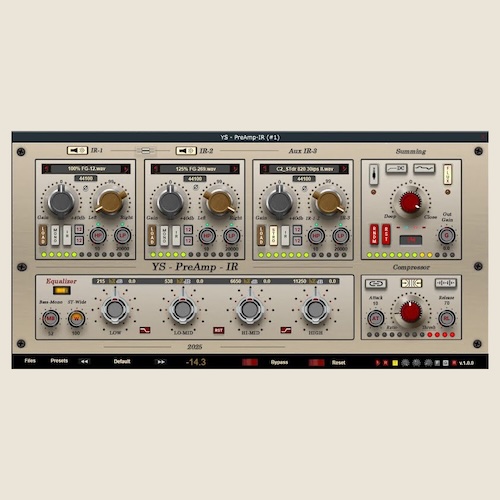The image size is (500, 500).
Task: Click the lower 12 slope button in Aux IR-3
Action: tap(297, 241)
